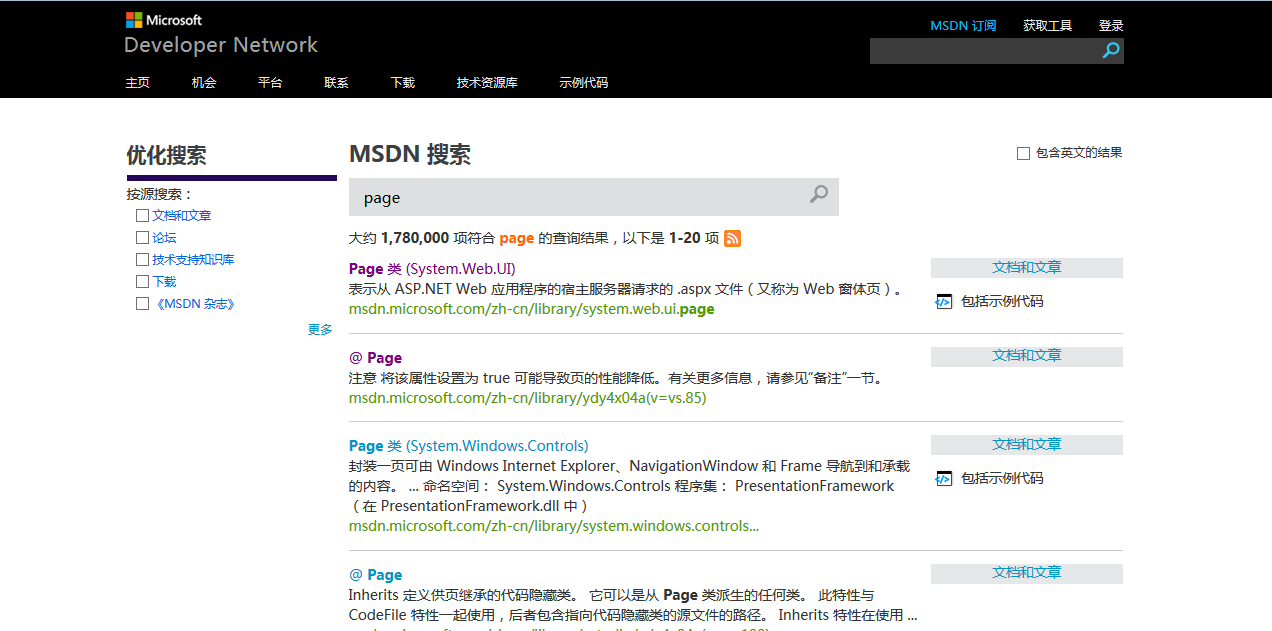Viewport: 1272px width, 631px height.
Task: Enable the 包含英文的结果 checkbox
Action: click(x=1023, y=153)
